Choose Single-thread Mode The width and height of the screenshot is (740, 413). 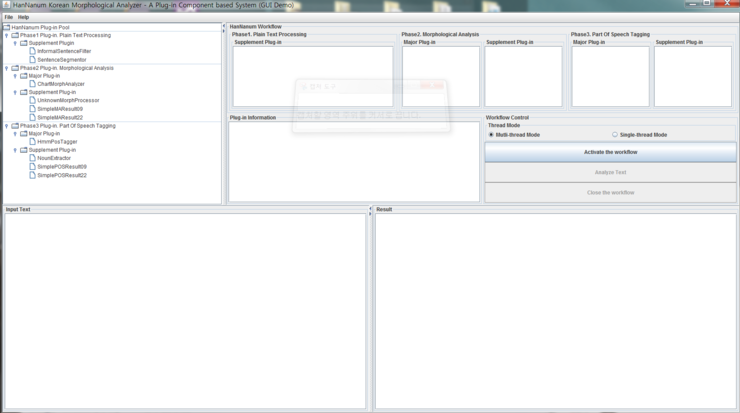pyautogui.click(x=615, y=135)
